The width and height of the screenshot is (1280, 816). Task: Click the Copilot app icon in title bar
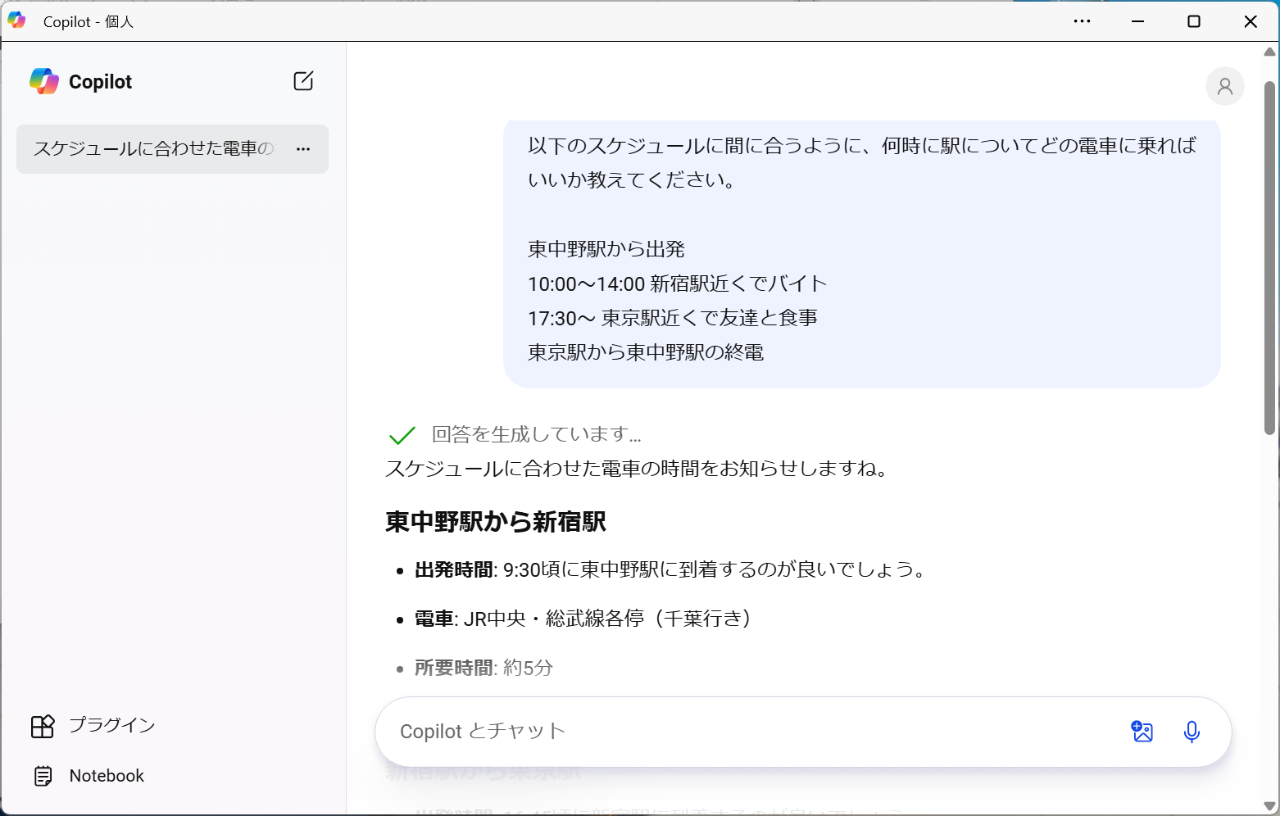coord(17,21)
